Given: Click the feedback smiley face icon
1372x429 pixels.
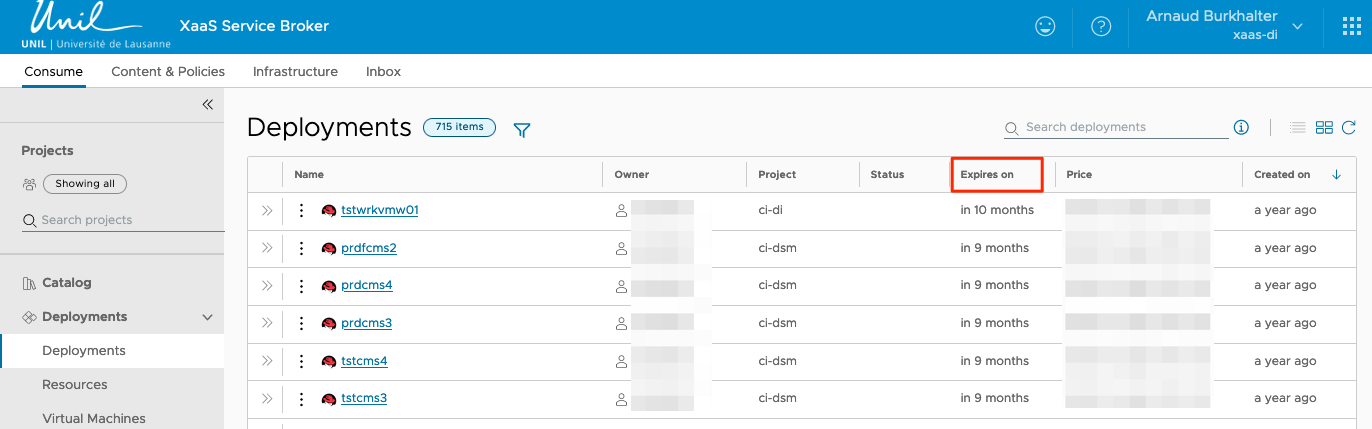Looking at the screenshot, I should coord(1045,27).
